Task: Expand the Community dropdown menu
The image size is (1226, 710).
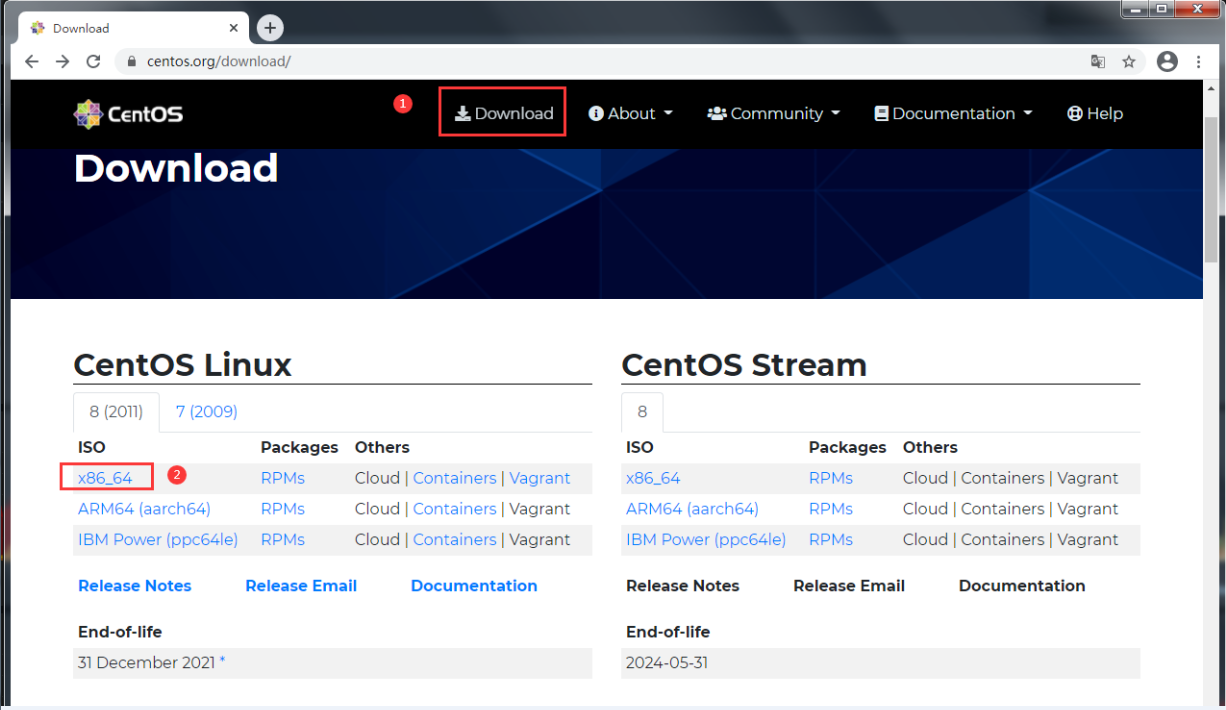Action: pyautogui.click(x=774, y=114)
